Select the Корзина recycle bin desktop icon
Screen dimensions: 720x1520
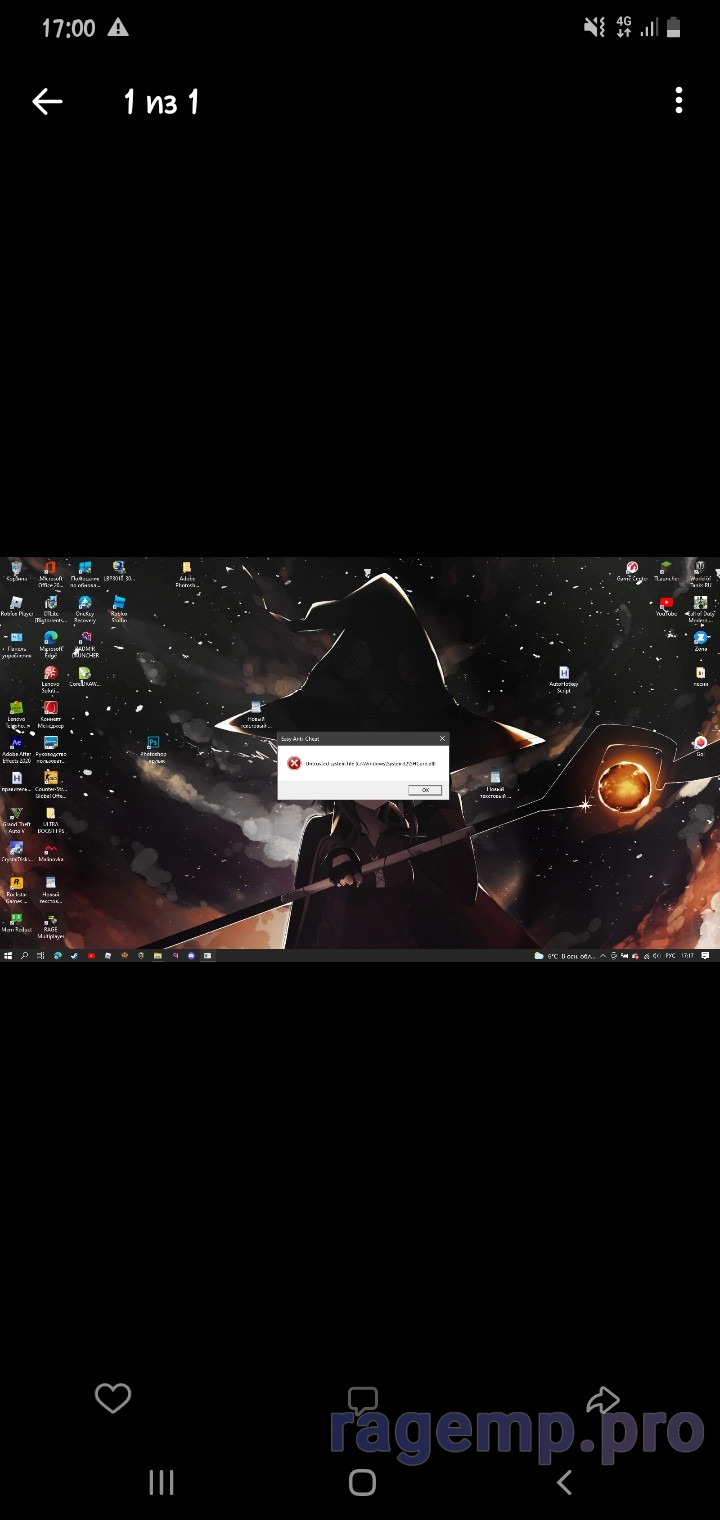pos(17,572)
